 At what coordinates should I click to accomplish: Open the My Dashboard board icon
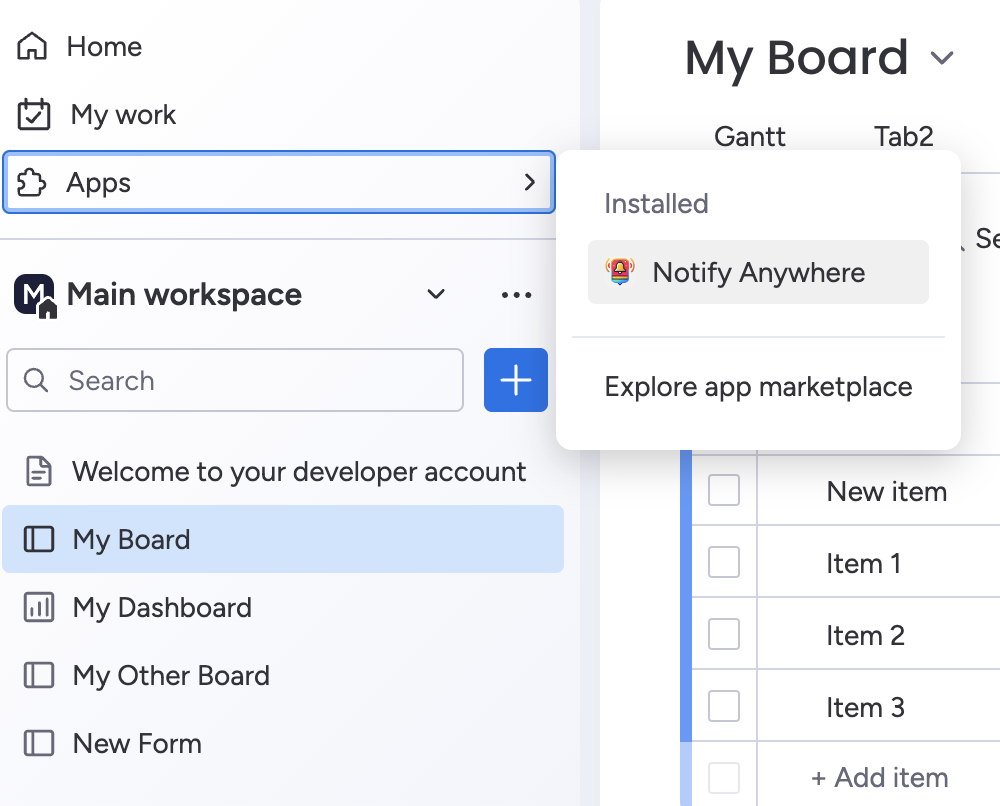(39, 607)
